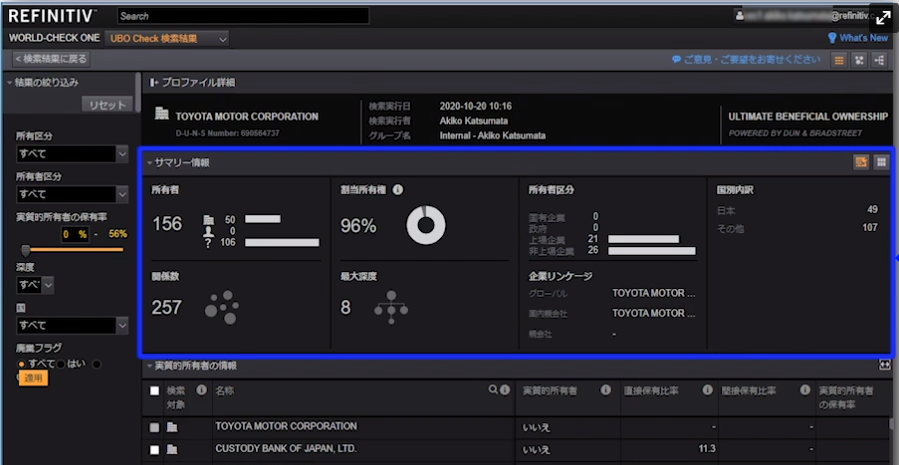
Task: Click CUSTODY BANK OF JAPAN, LTD. name
Action: (x=286, y=449)
